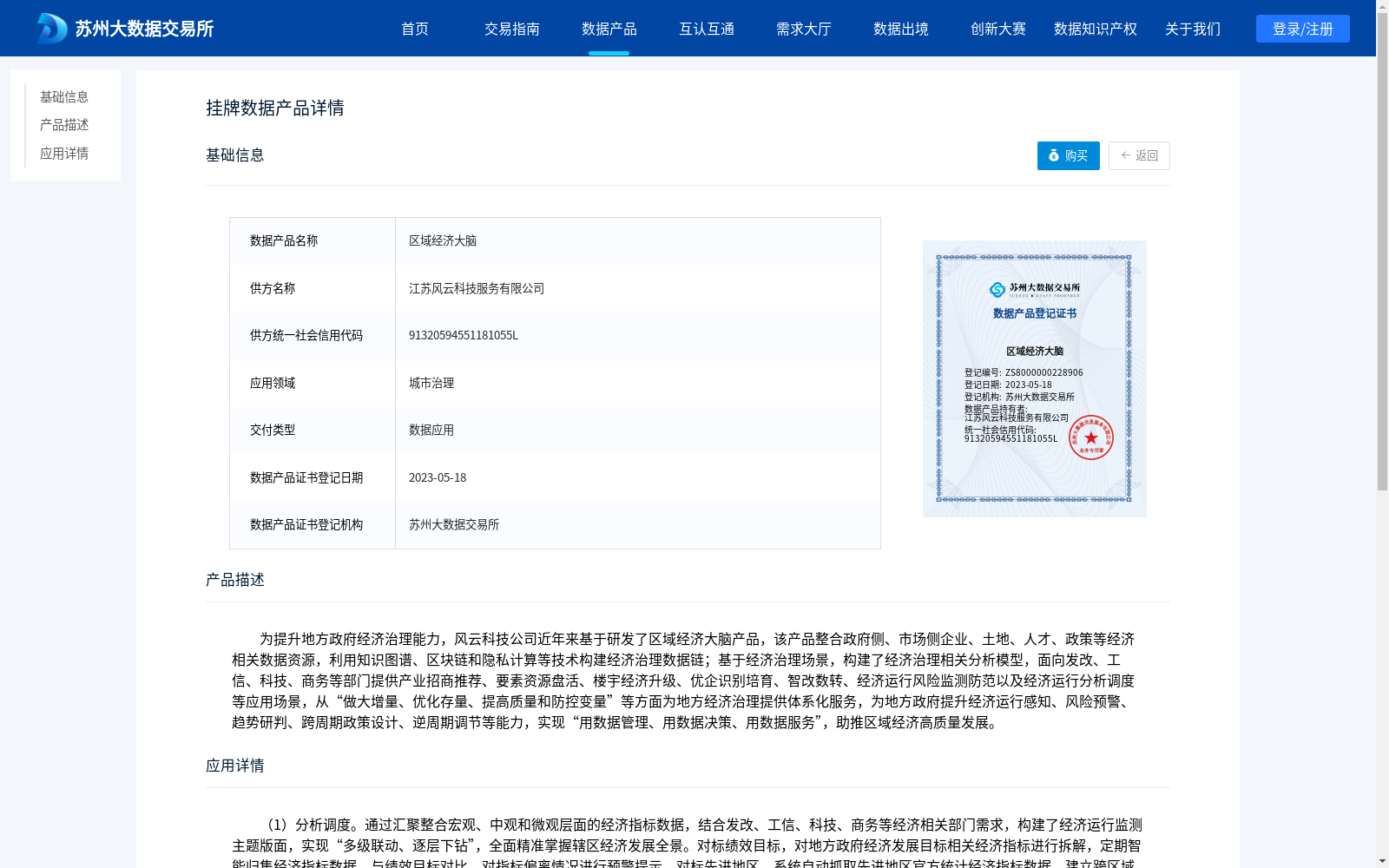Click the scrollbar down arrow
This screenshot has width=1389, height=868.
(1382, 861)
